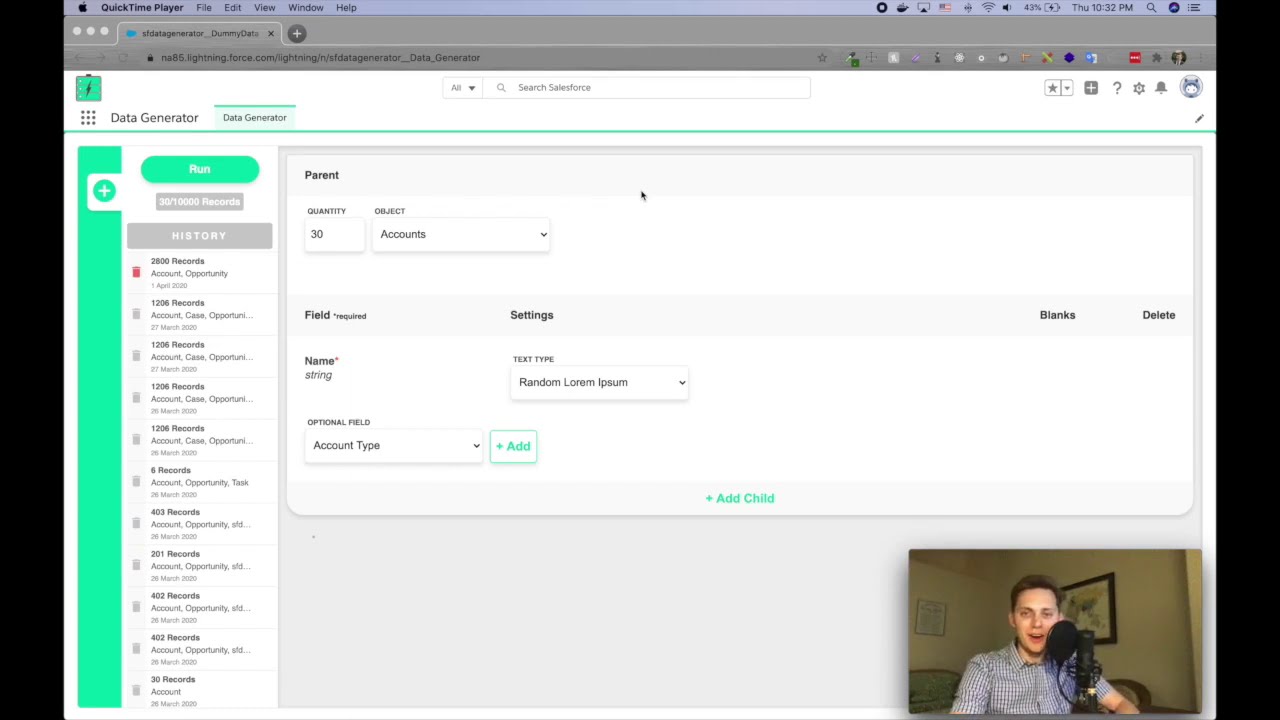The width and height of the screenshot is (1280, 720).
Task: Click the Data Generator app logo
Action: coord(88,88)
